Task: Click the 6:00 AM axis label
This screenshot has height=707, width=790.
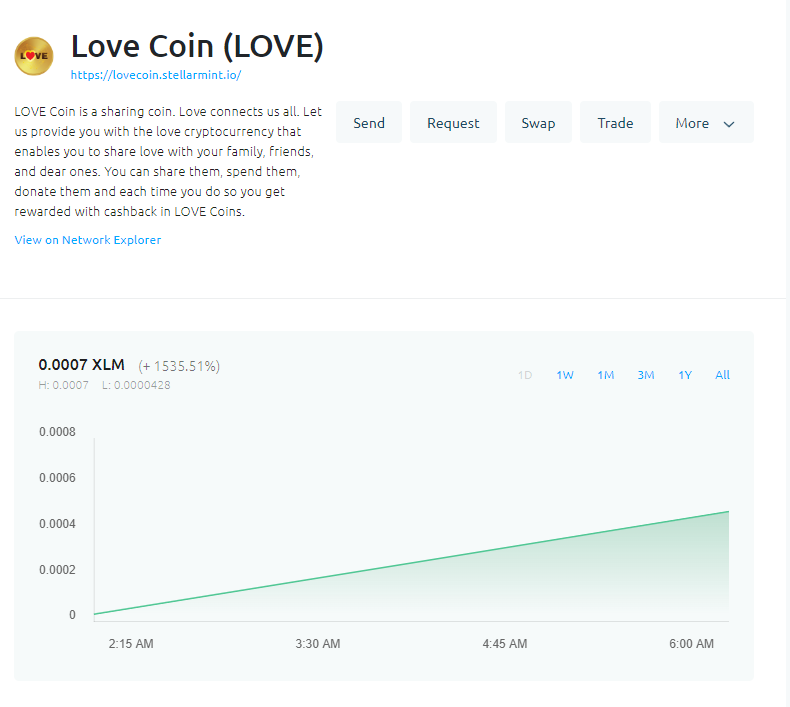Action: [x=691, y=644]
